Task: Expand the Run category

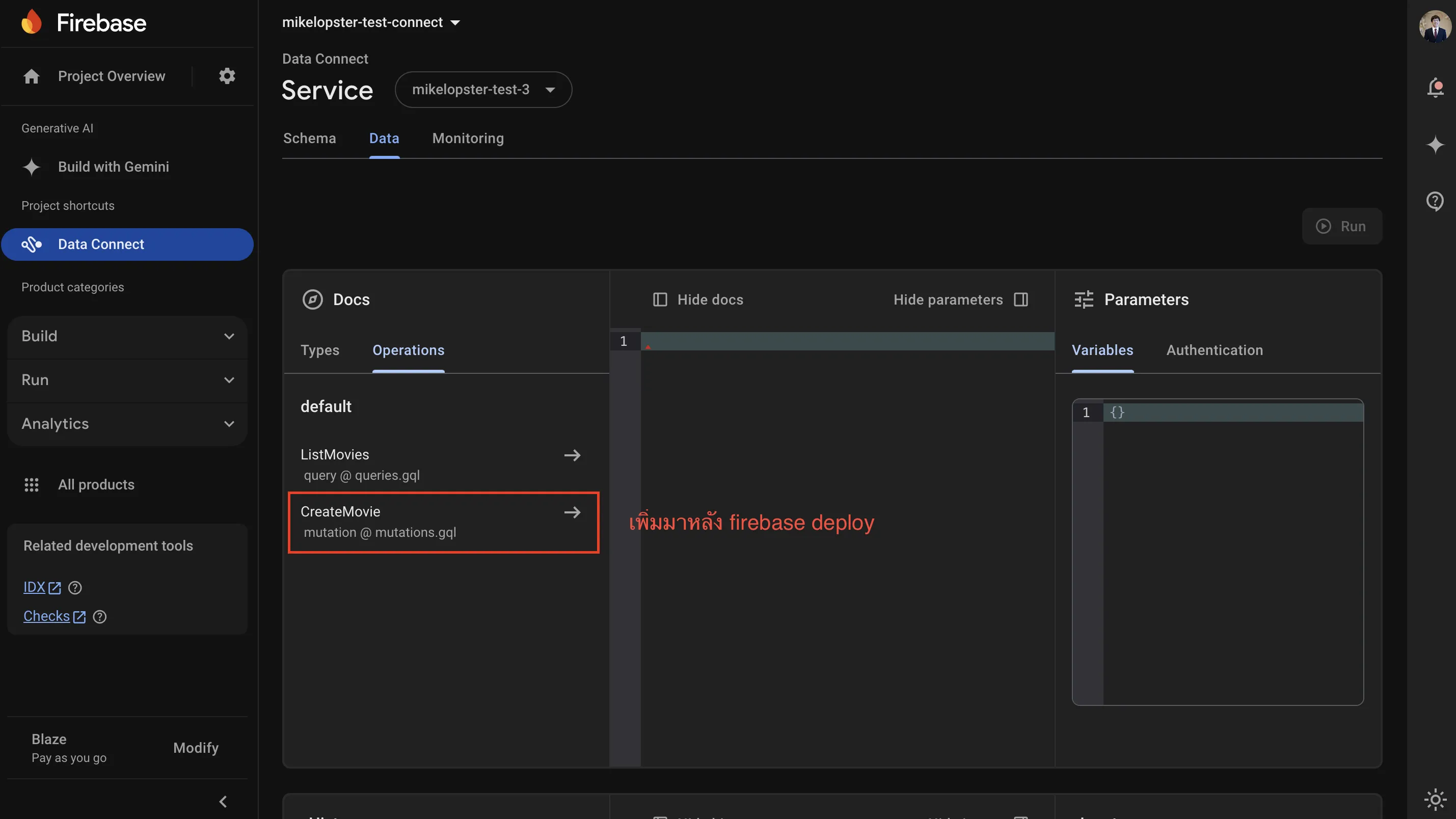Action: pyautogui.click(x=128, y=380)
